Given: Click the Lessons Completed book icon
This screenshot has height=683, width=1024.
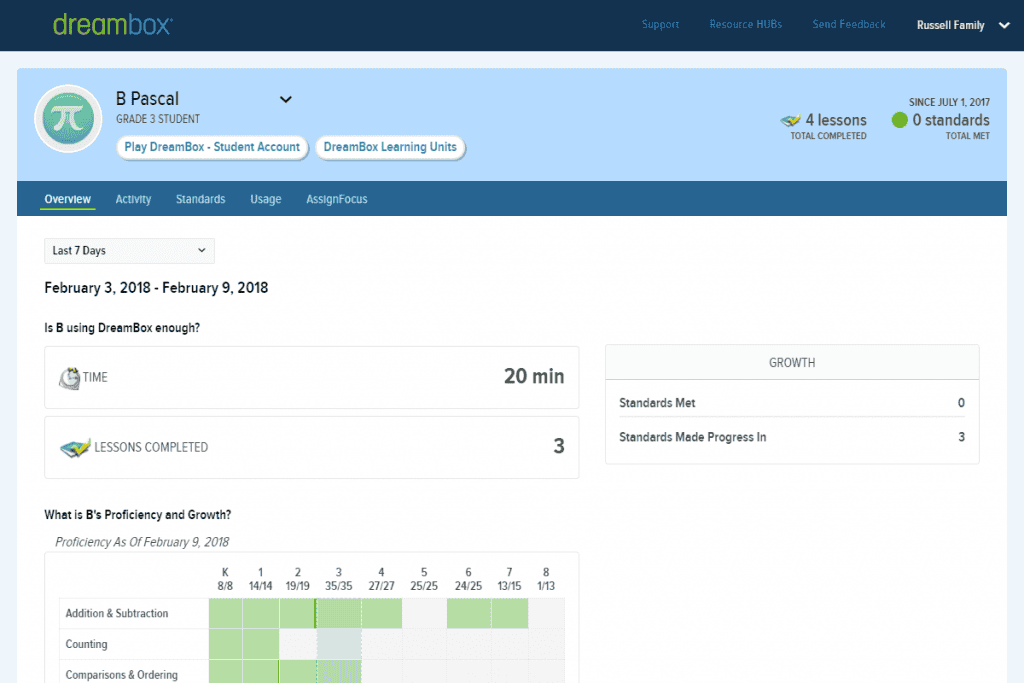Looking at the screenshot, I should pos(74,448).
